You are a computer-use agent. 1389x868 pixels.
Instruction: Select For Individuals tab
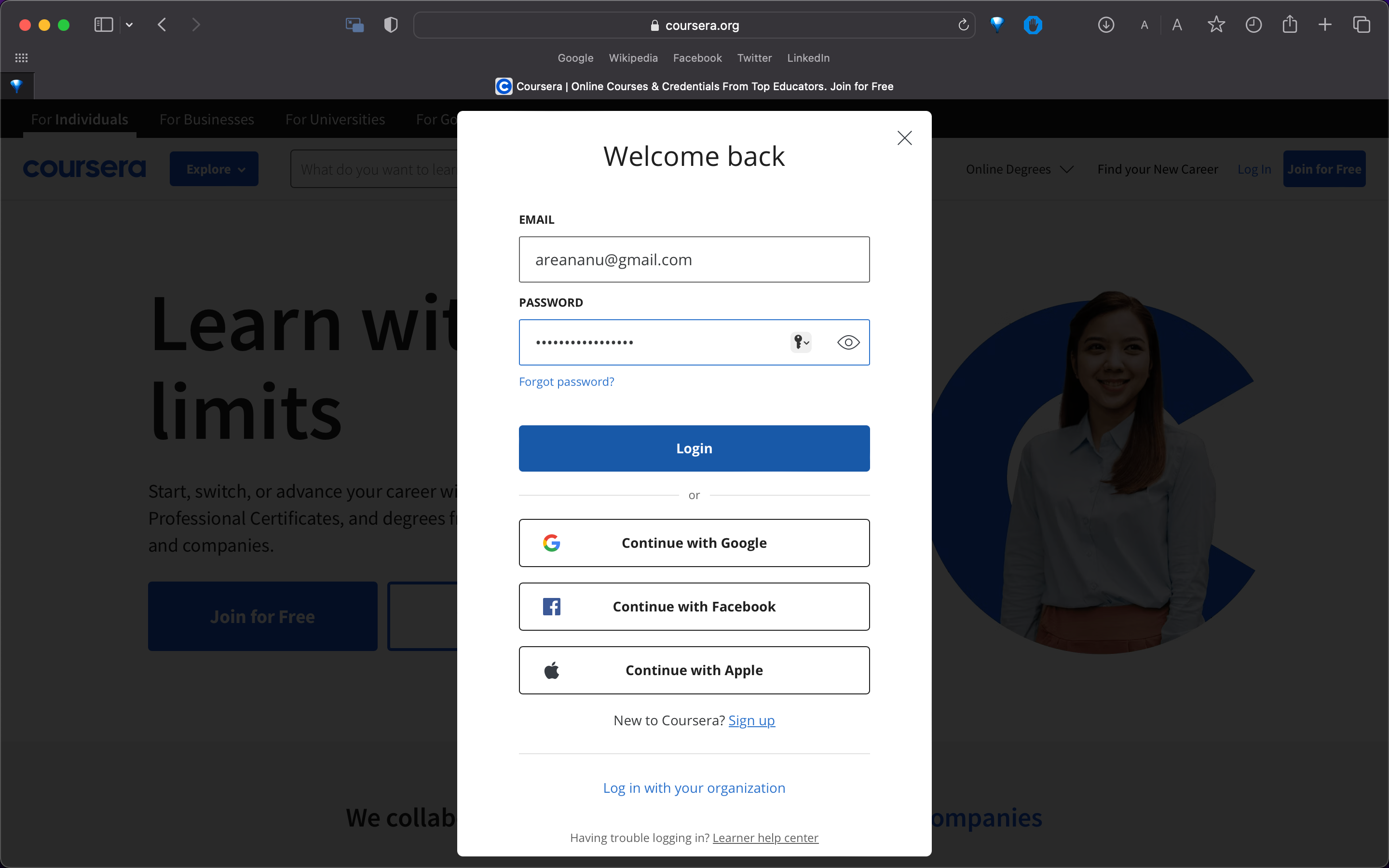point(80,119)
